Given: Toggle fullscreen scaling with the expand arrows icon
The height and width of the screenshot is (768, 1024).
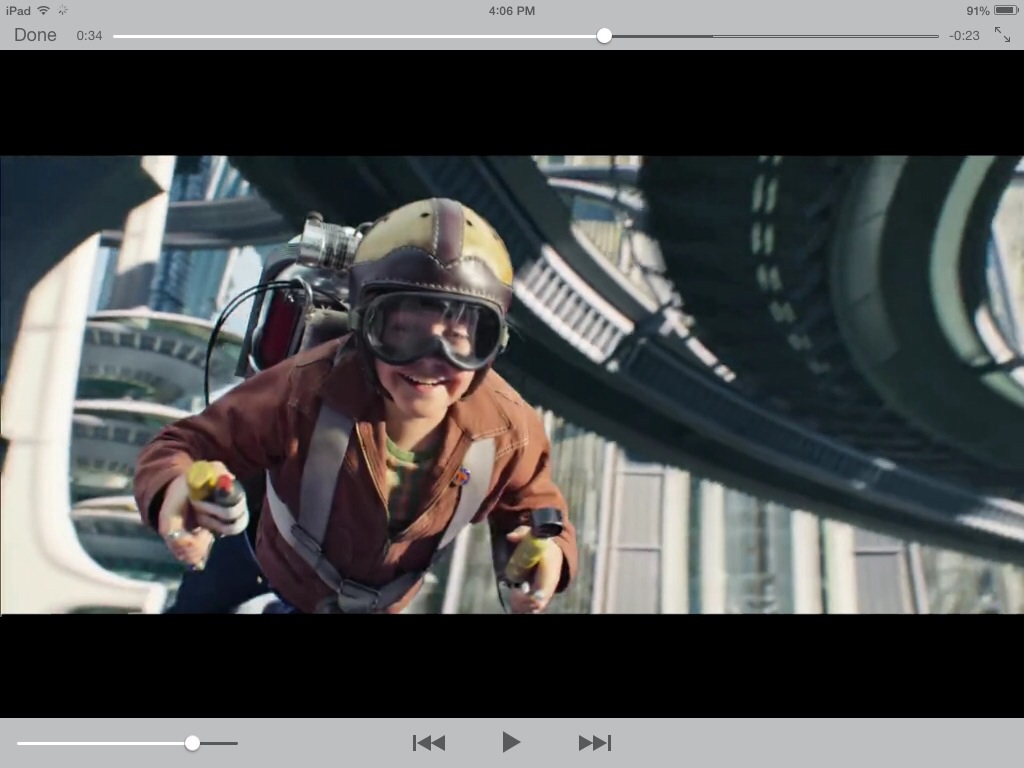Looking at the screenshot, I should point(1002,35).
